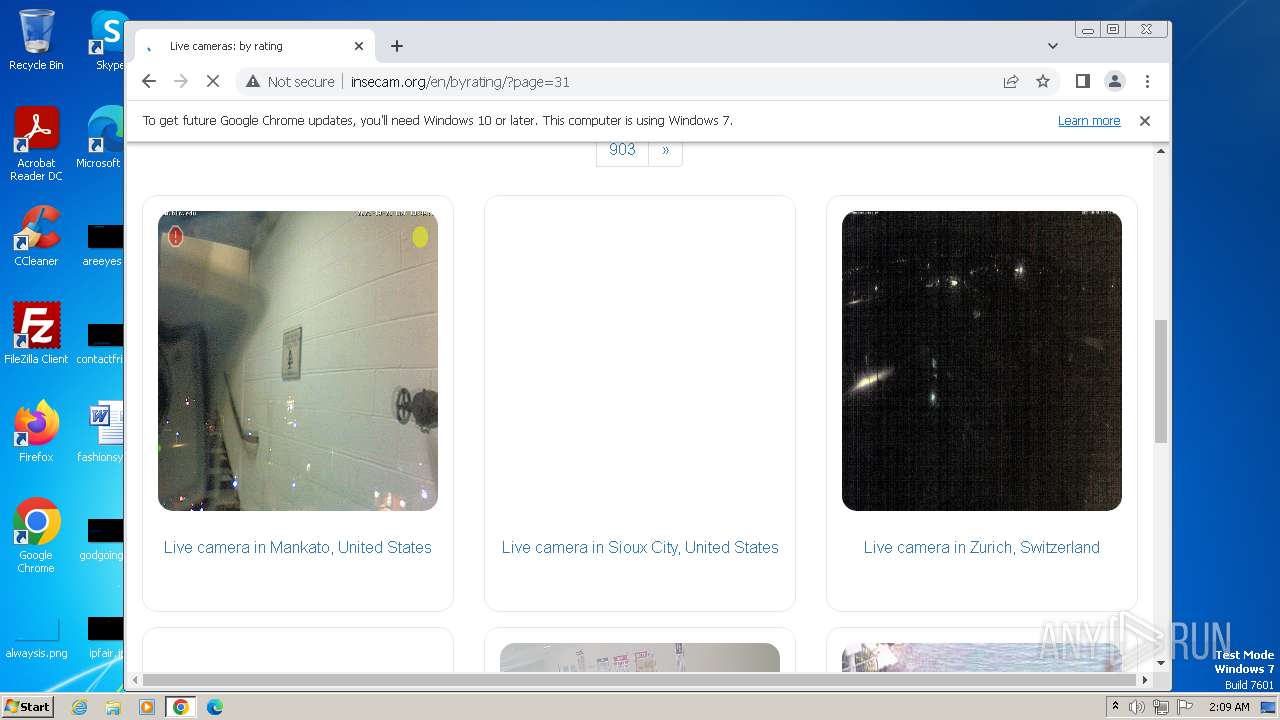Launch FileZilla Client shortcut
Screen dimensions: 1280x720
(36, 333)
